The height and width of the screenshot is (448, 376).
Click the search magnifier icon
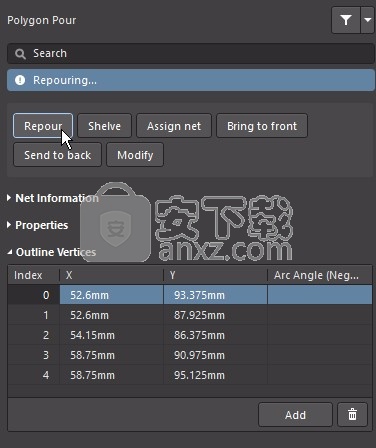pos(20,54)
